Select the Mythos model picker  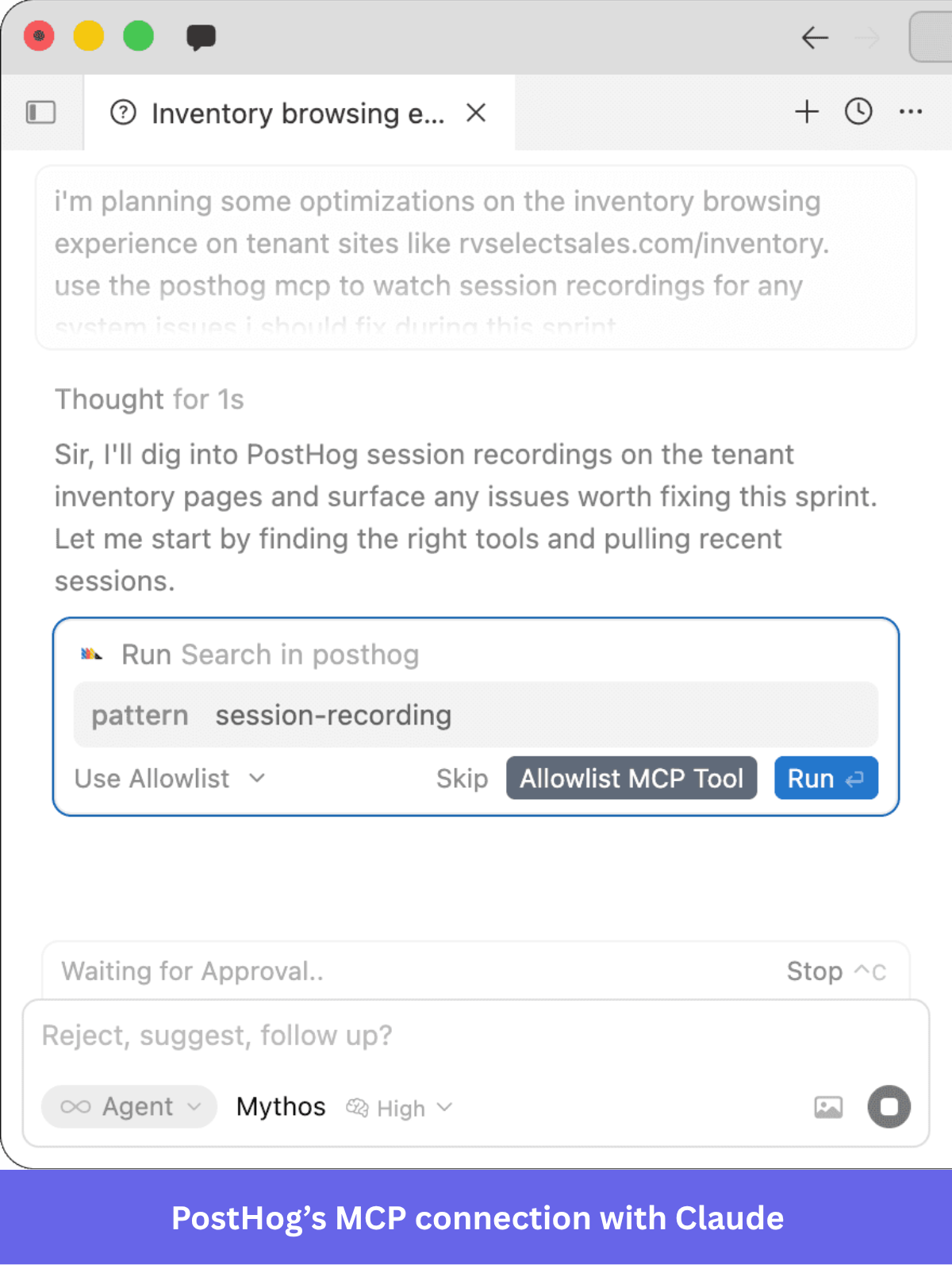pyautogui.click(x=281, y=1106)
